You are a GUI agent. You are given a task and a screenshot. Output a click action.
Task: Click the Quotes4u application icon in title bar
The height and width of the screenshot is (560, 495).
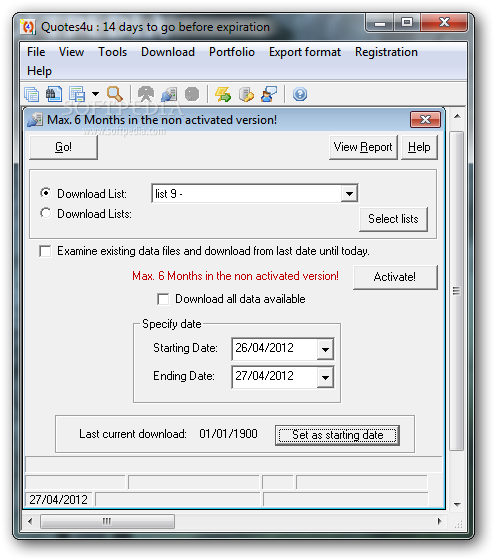tap(28, 27)
